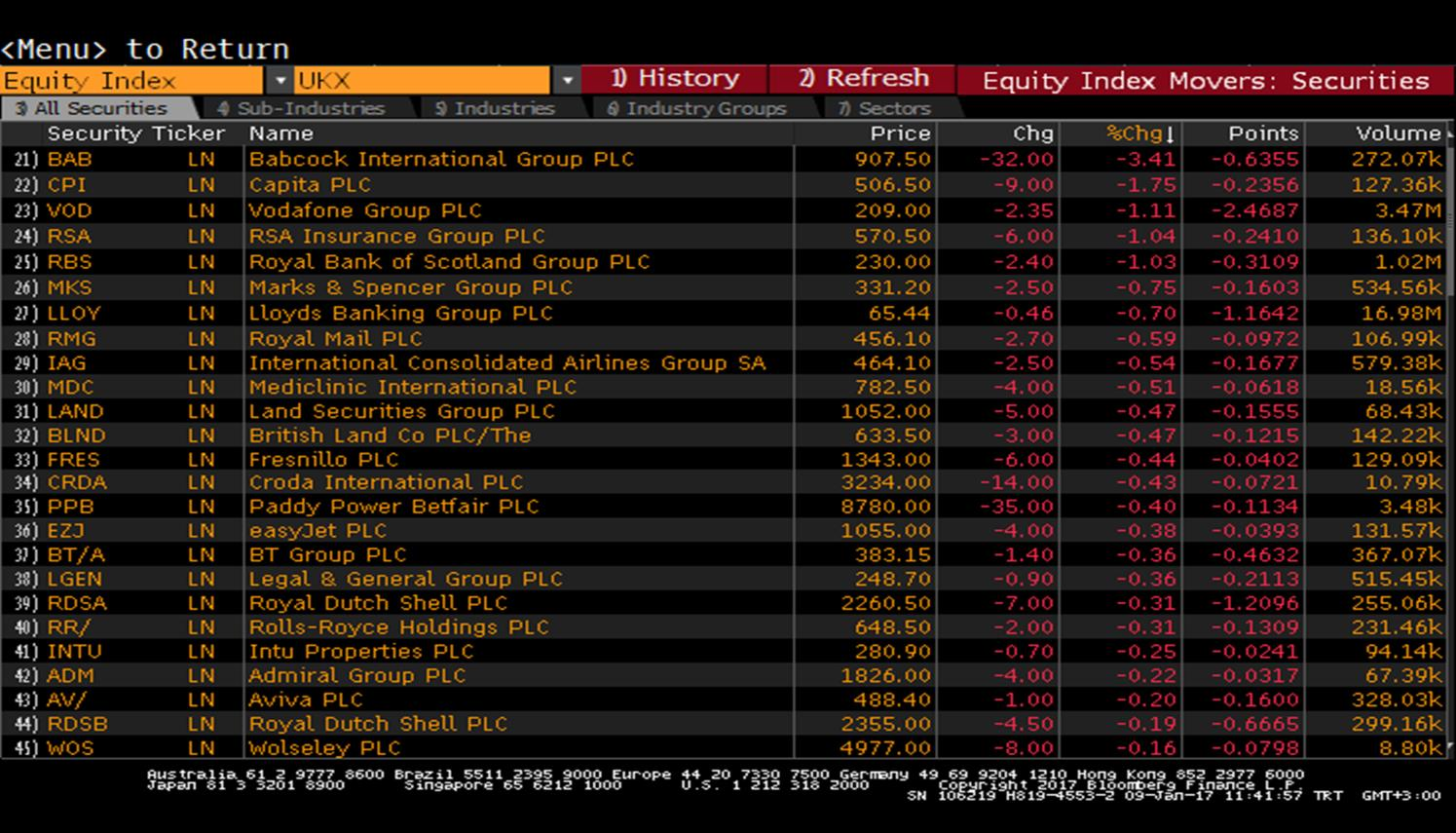Click the points value -2.4687
The image size is (1456, 833).
click(1254, 210)
